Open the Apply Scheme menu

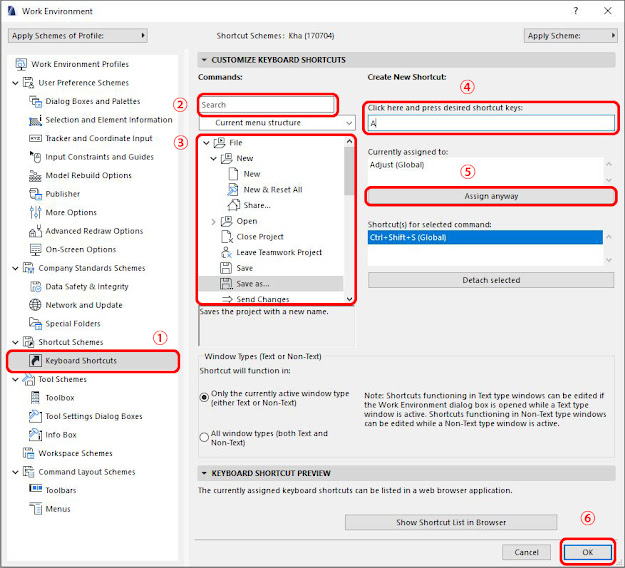(x=570, y=35)
